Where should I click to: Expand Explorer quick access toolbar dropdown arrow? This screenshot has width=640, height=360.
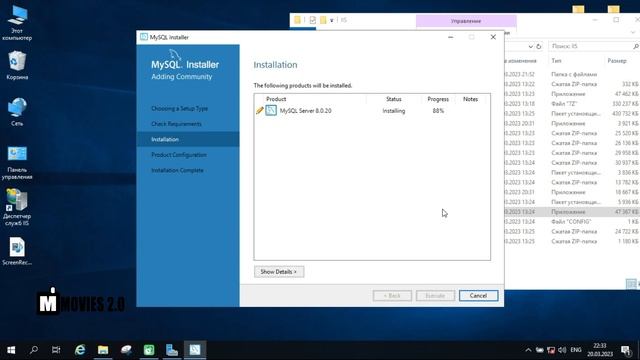(332, 20)
